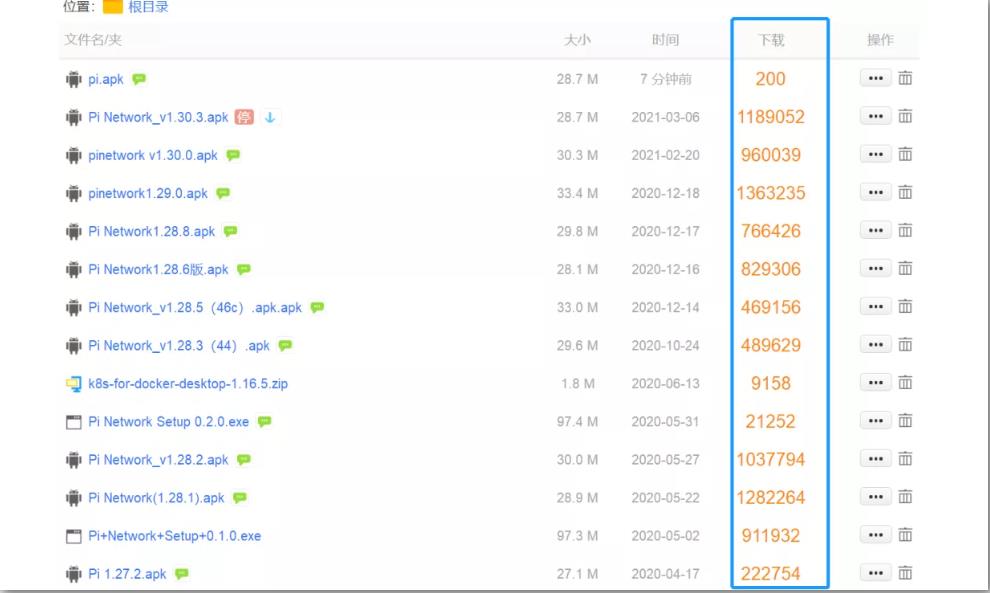Image resolution: width=990 pixels, height=593 pixels.
Task: Click the 文件名/夹 column header
Action: (93, 40)
